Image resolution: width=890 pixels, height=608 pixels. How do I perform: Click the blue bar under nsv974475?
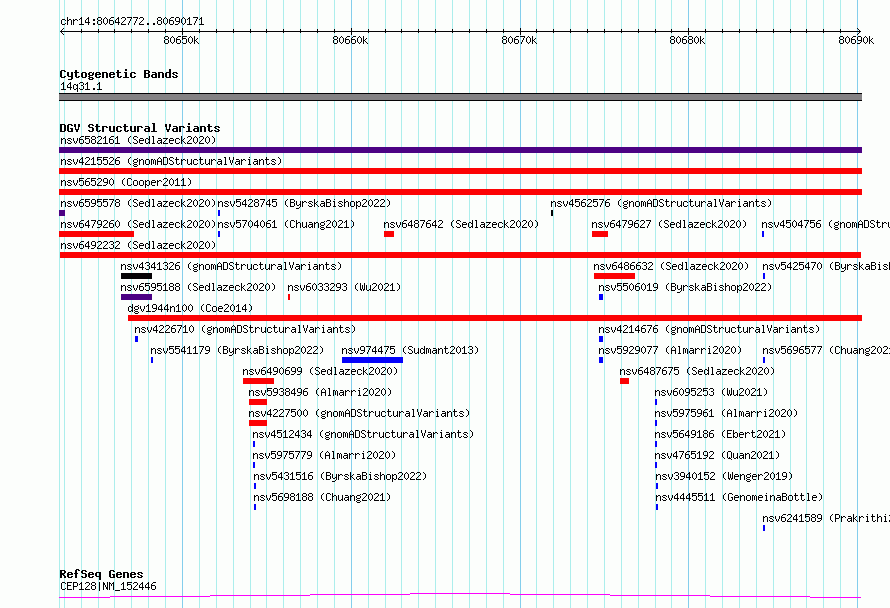(372, 360)
